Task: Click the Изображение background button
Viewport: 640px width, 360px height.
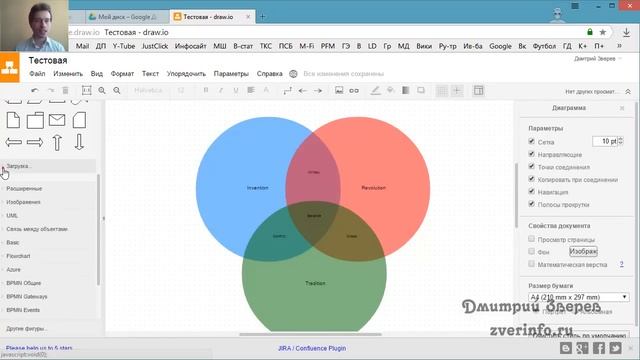Action: pos(583,251)
